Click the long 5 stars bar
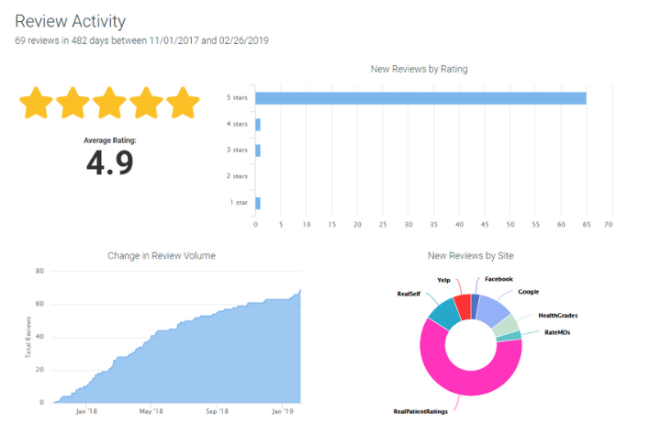Screen dimensions: 650x447 tap(420, 98)
